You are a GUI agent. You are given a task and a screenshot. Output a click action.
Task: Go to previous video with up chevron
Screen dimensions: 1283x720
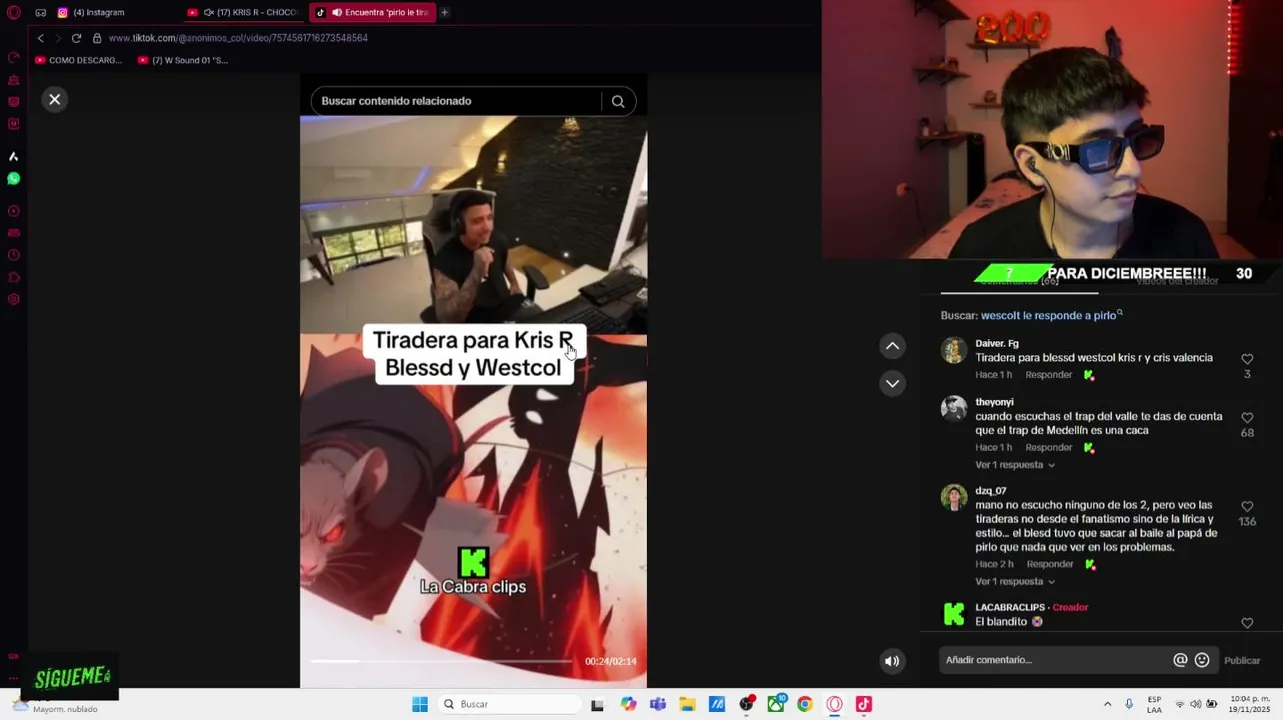[x=892, y=346]
